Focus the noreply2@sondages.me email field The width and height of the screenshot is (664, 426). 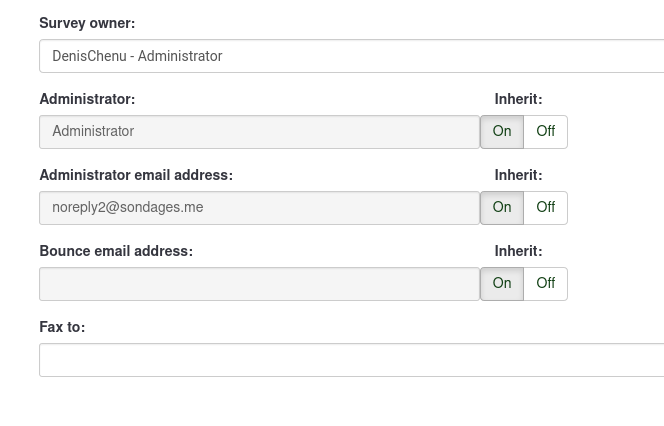coord(259,208)
